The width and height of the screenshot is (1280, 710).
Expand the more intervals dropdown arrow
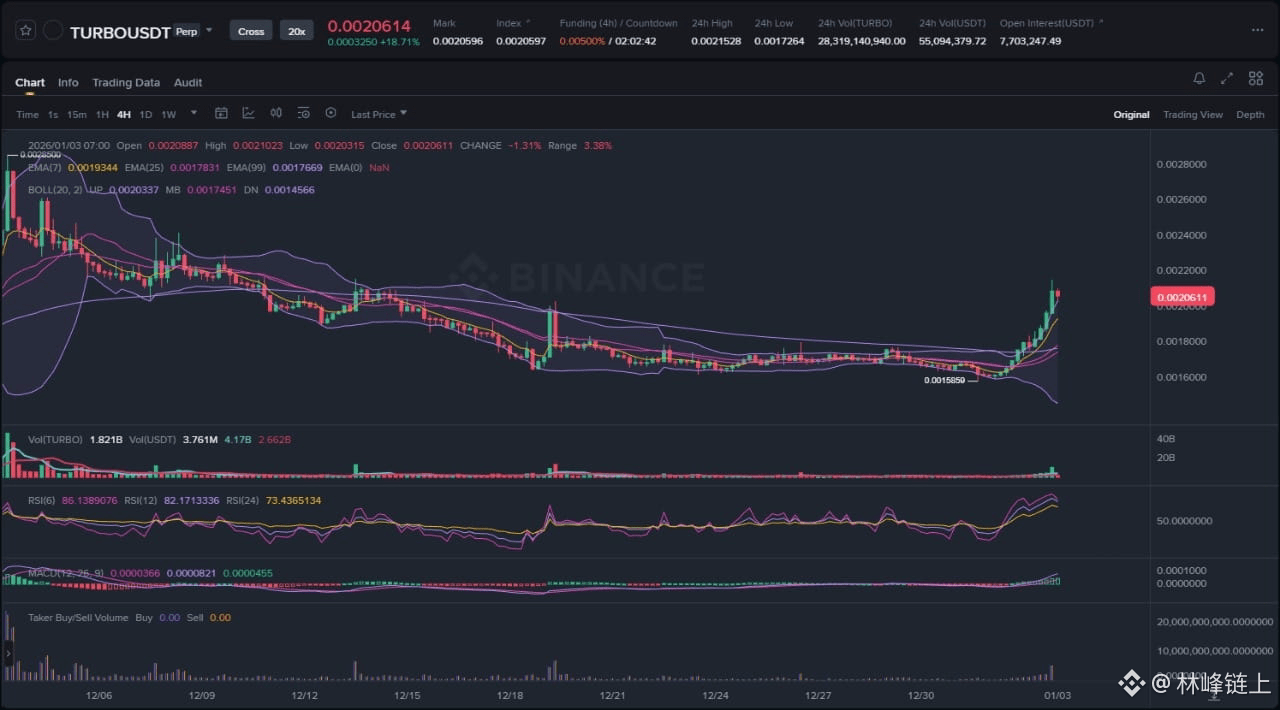coord(194,113)
